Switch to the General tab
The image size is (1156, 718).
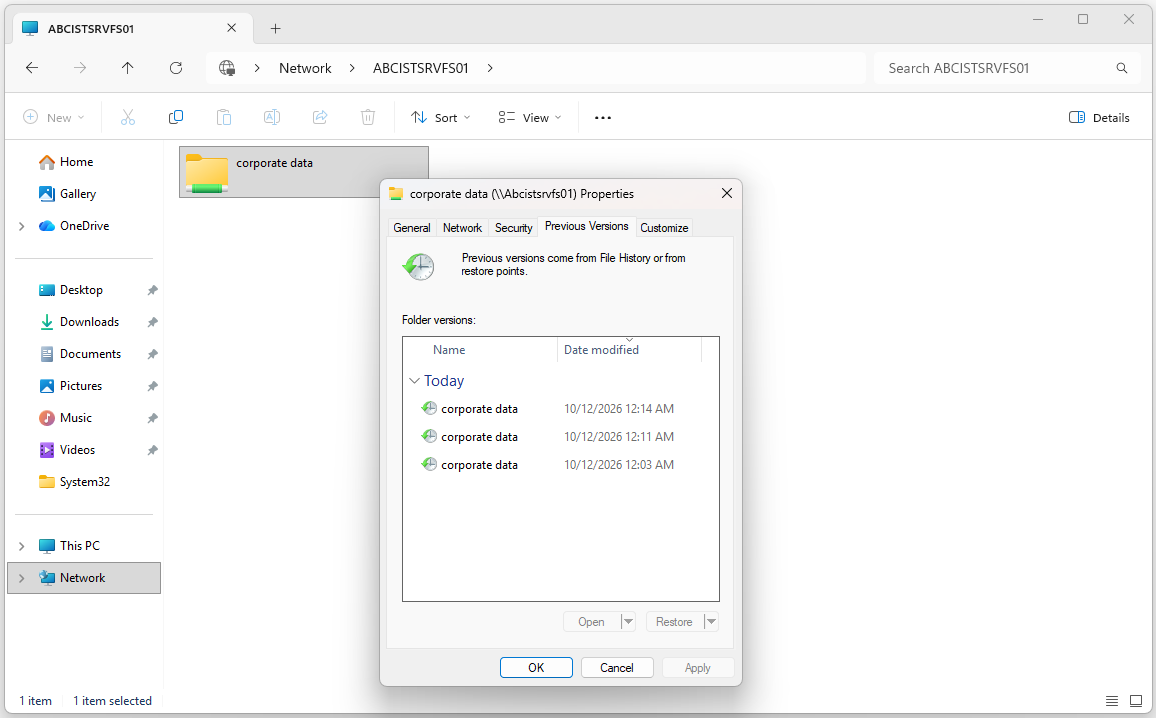tap(411, 228)
